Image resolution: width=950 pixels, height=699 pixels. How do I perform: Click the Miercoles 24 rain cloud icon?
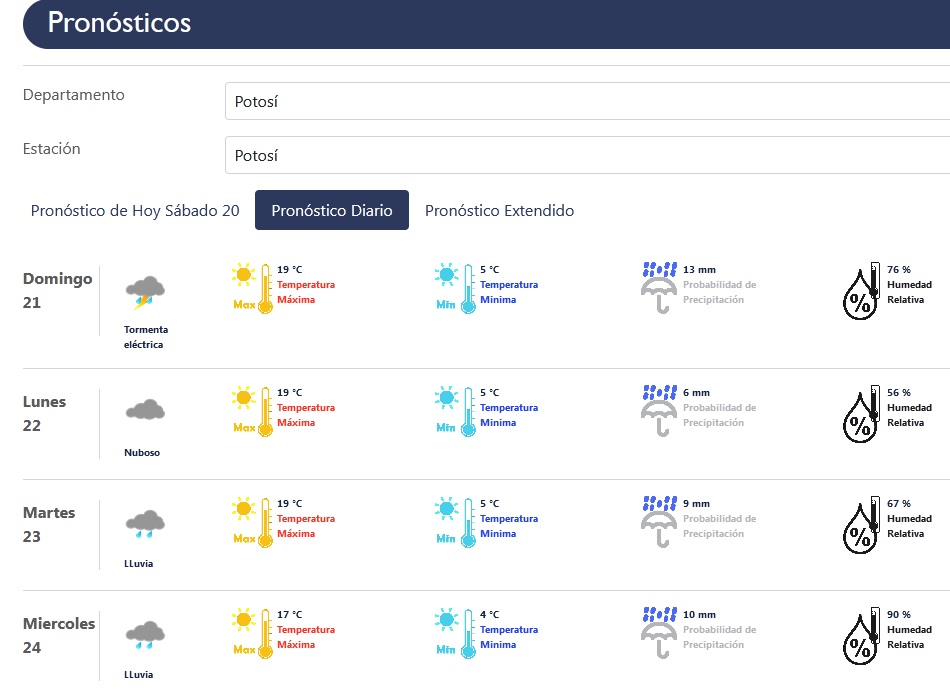(x=145, y=634)
